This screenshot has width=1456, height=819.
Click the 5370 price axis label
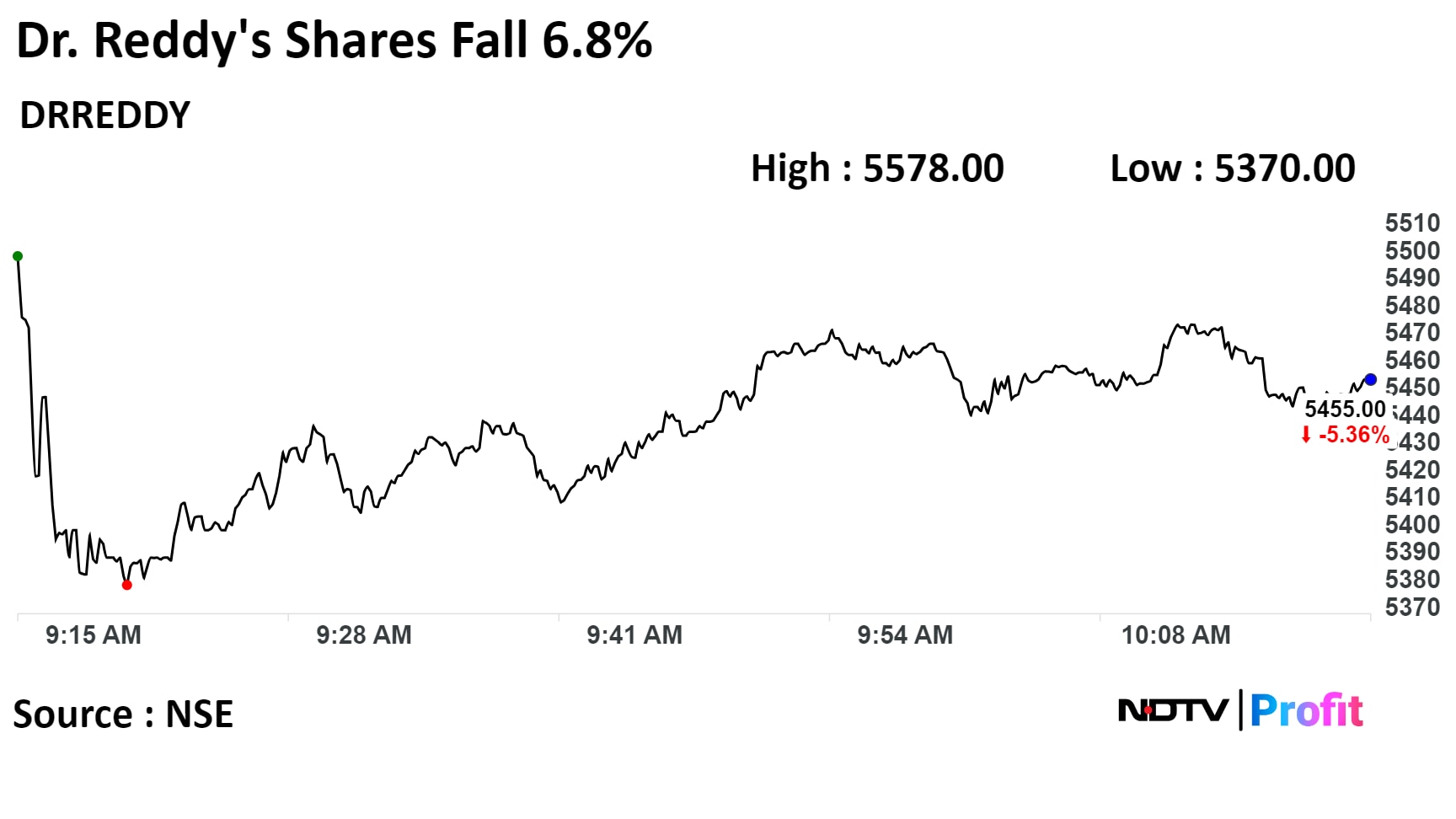click(1412, 607)
